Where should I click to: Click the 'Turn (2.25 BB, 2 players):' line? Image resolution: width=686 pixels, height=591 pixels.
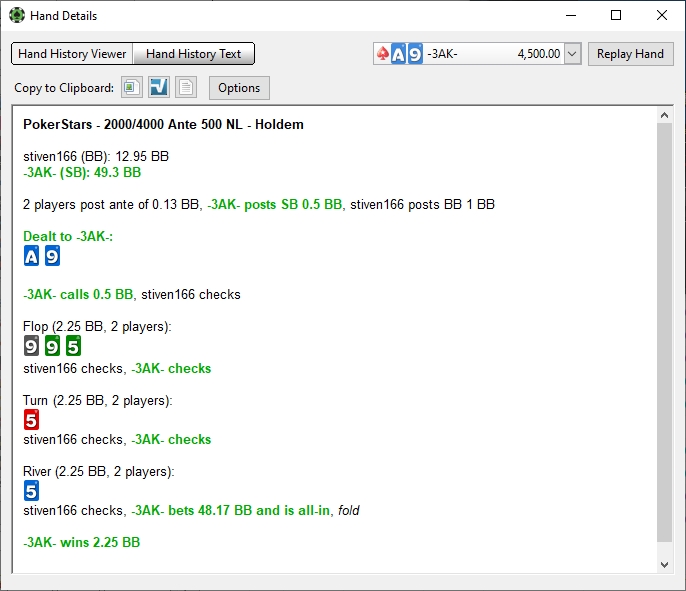pos(98,400)
